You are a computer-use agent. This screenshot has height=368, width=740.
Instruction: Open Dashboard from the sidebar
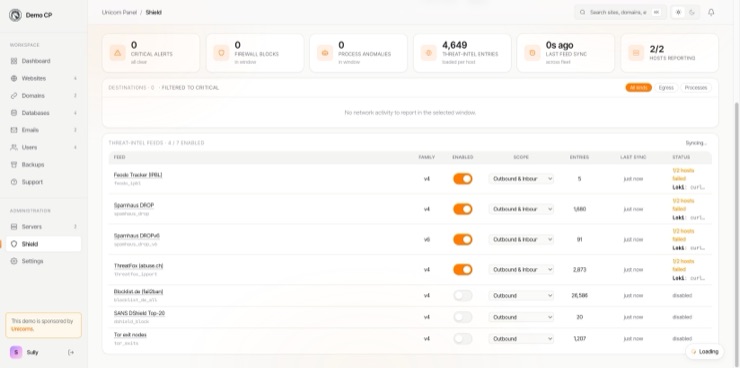point(43,61)
